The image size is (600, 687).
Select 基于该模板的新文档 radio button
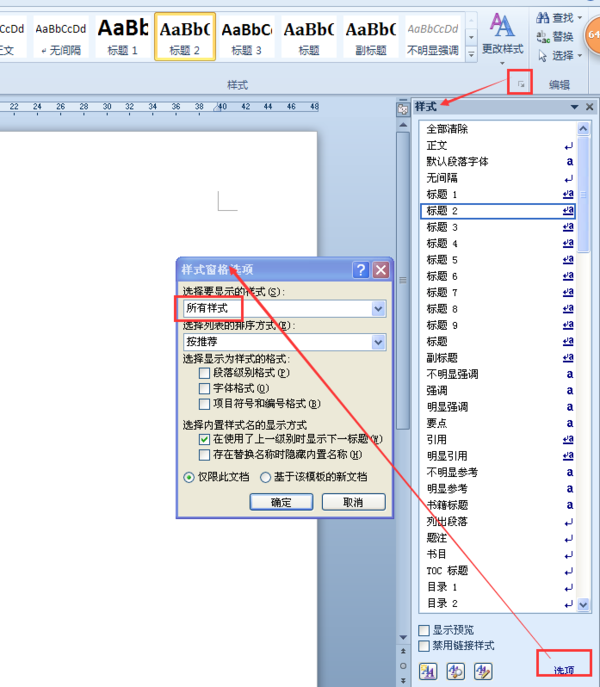(x=265, y=477)
